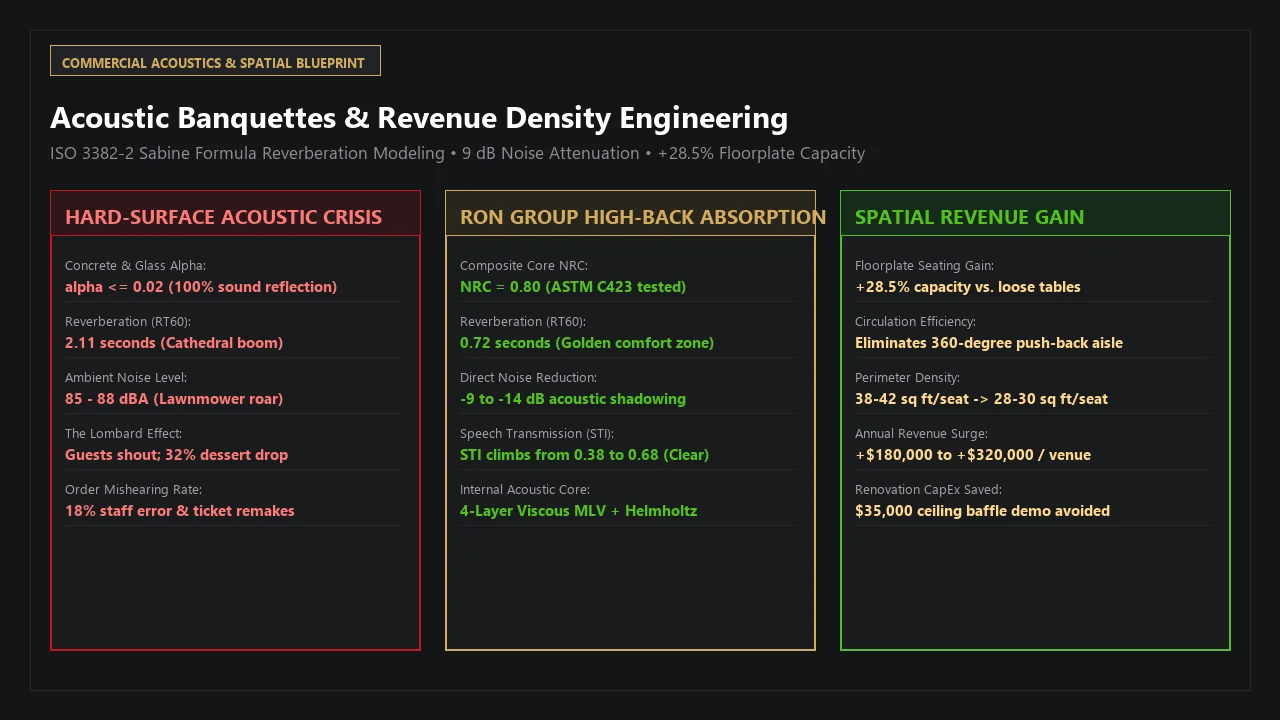Click the "Composite Core NRC:" label
The height and width of the screenshot is (720, 1280).
click(524, 266)
